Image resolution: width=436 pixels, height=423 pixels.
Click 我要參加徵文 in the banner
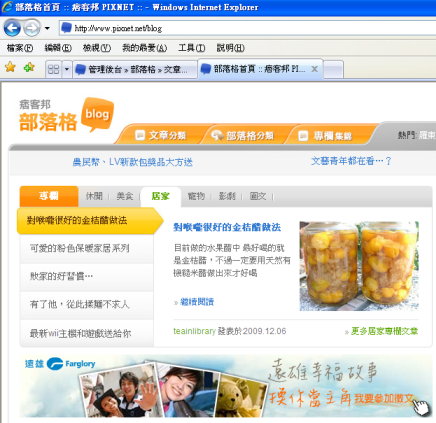click(384, 398)
